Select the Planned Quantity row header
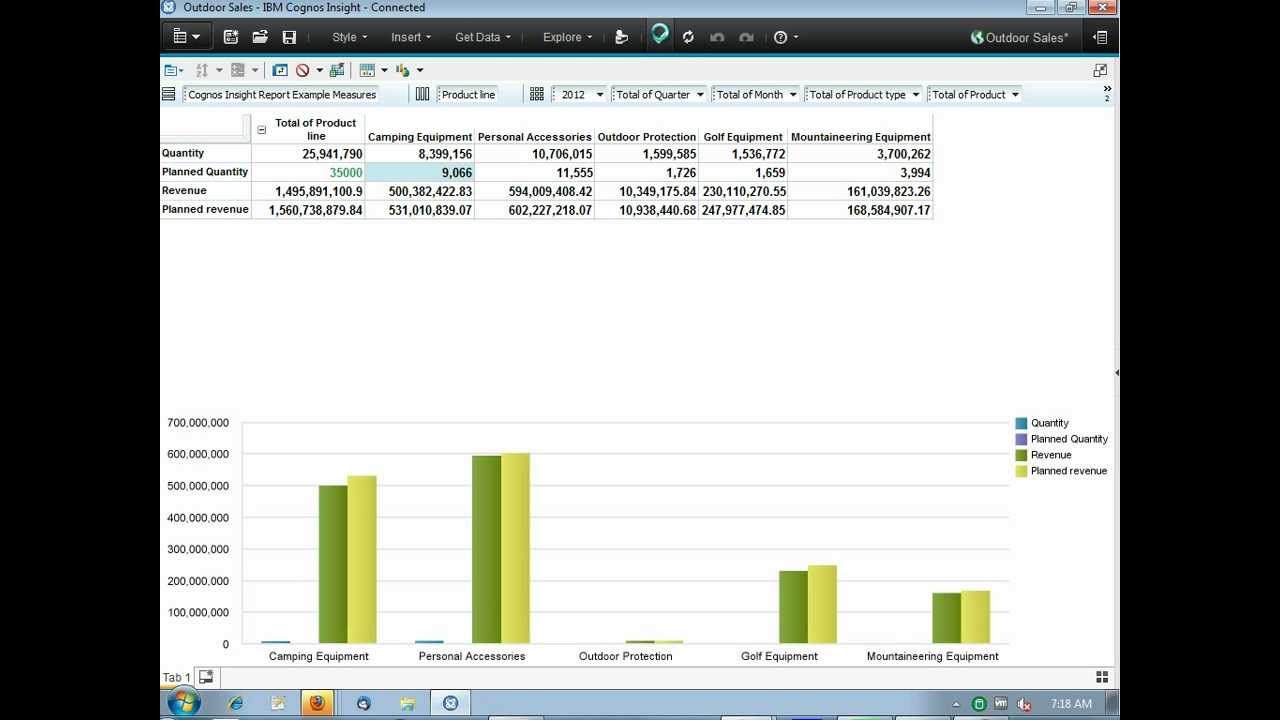Screen dimensions: 1280x720 (205, 172)
